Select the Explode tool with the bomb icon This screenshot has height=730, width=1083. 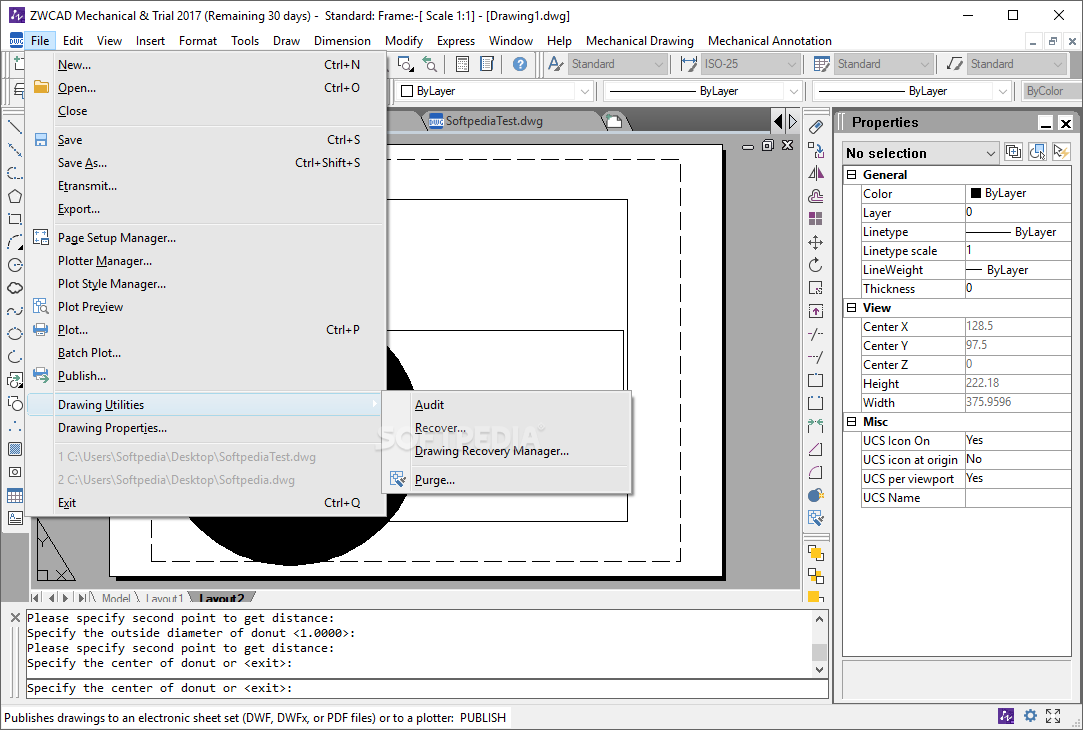click(816, 495)
